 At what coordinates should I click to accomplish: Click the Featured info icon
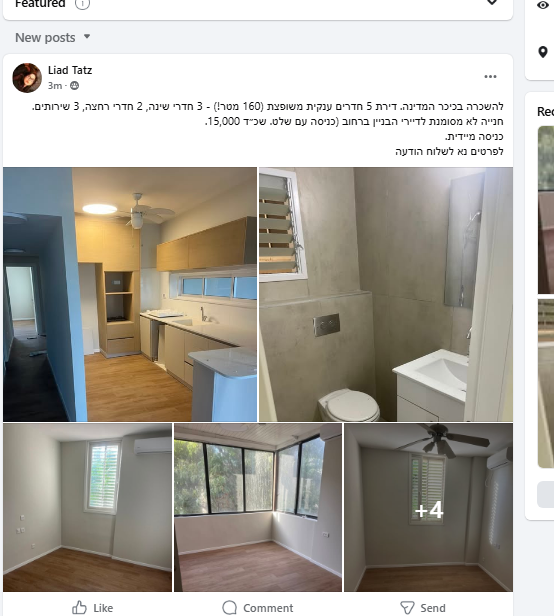pos(82,4)
